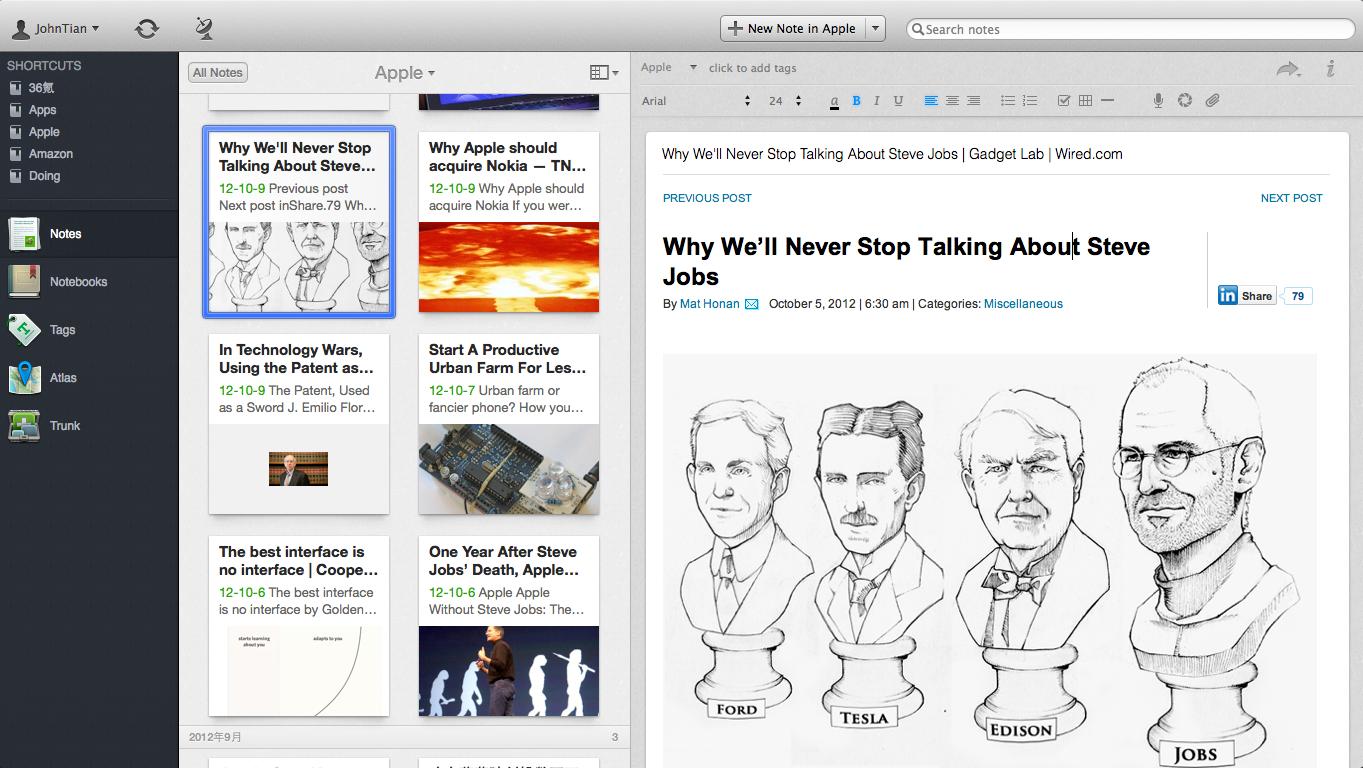1363x768 pixels.
Task: Open the text color picker
Action: point(834,100)
